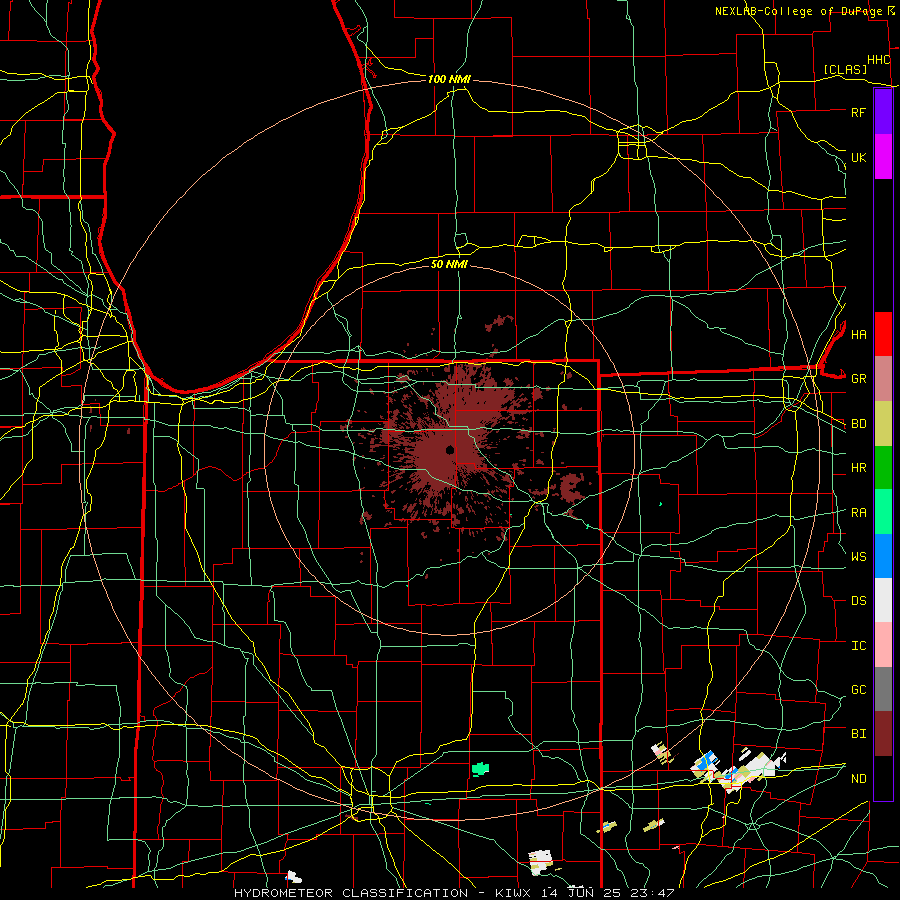
Task: Click the 'UK' legend label
Action: (x=858, y=157)
